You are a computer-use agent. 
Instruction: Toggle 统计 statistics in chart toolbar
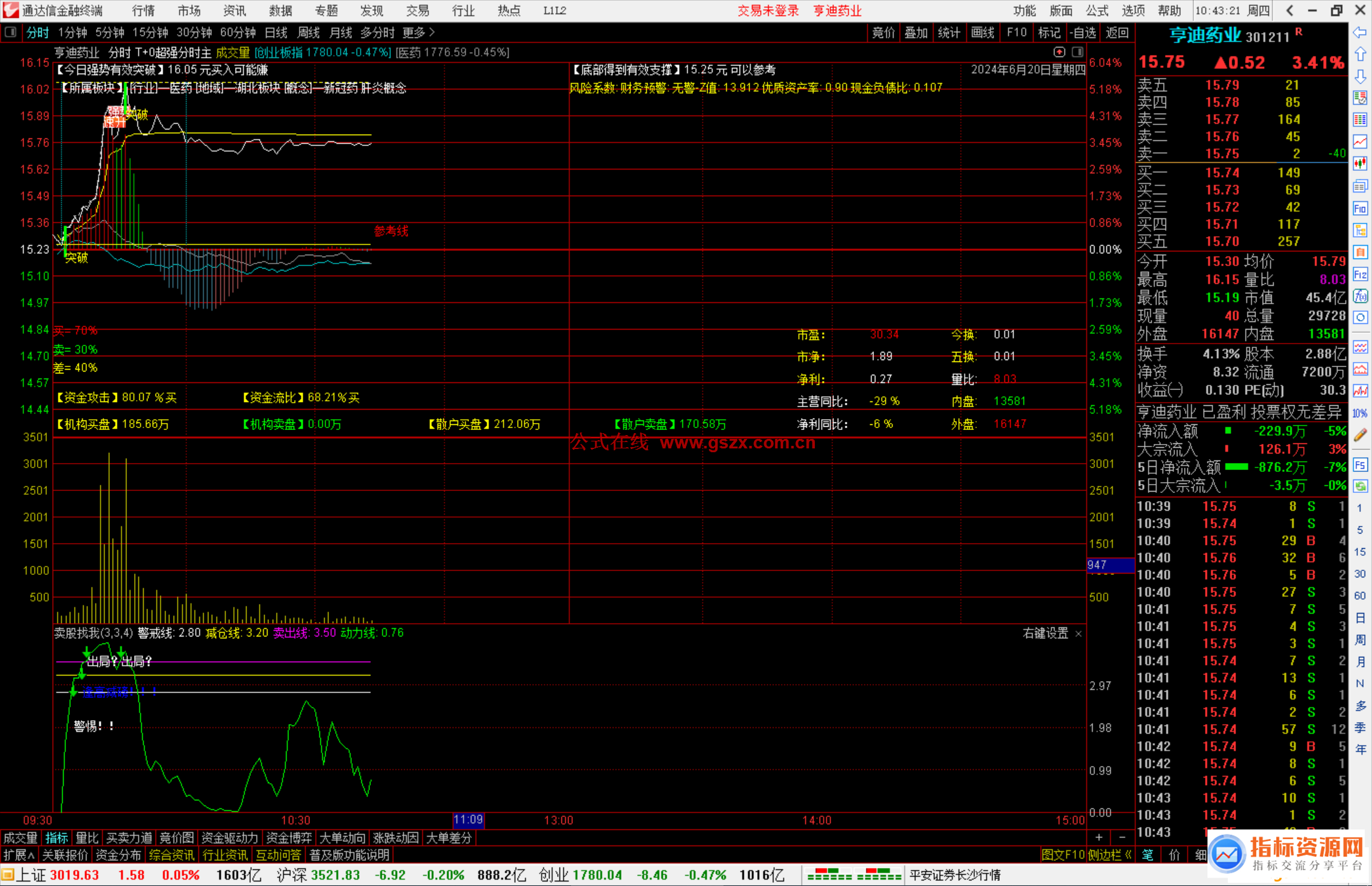tap(949, 32)
